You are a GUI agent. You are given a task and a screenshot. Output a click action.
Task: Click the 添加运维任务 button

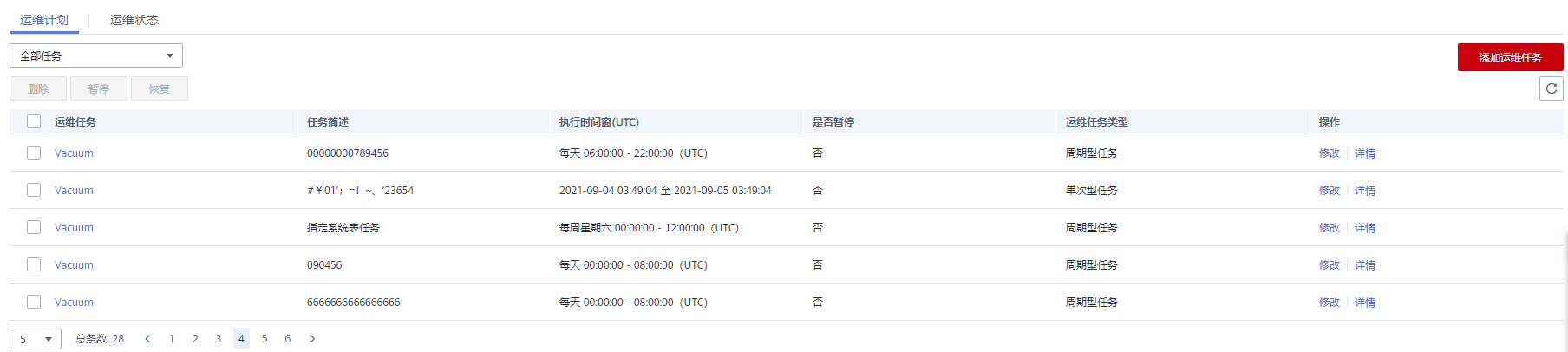tap(1510, 57)
